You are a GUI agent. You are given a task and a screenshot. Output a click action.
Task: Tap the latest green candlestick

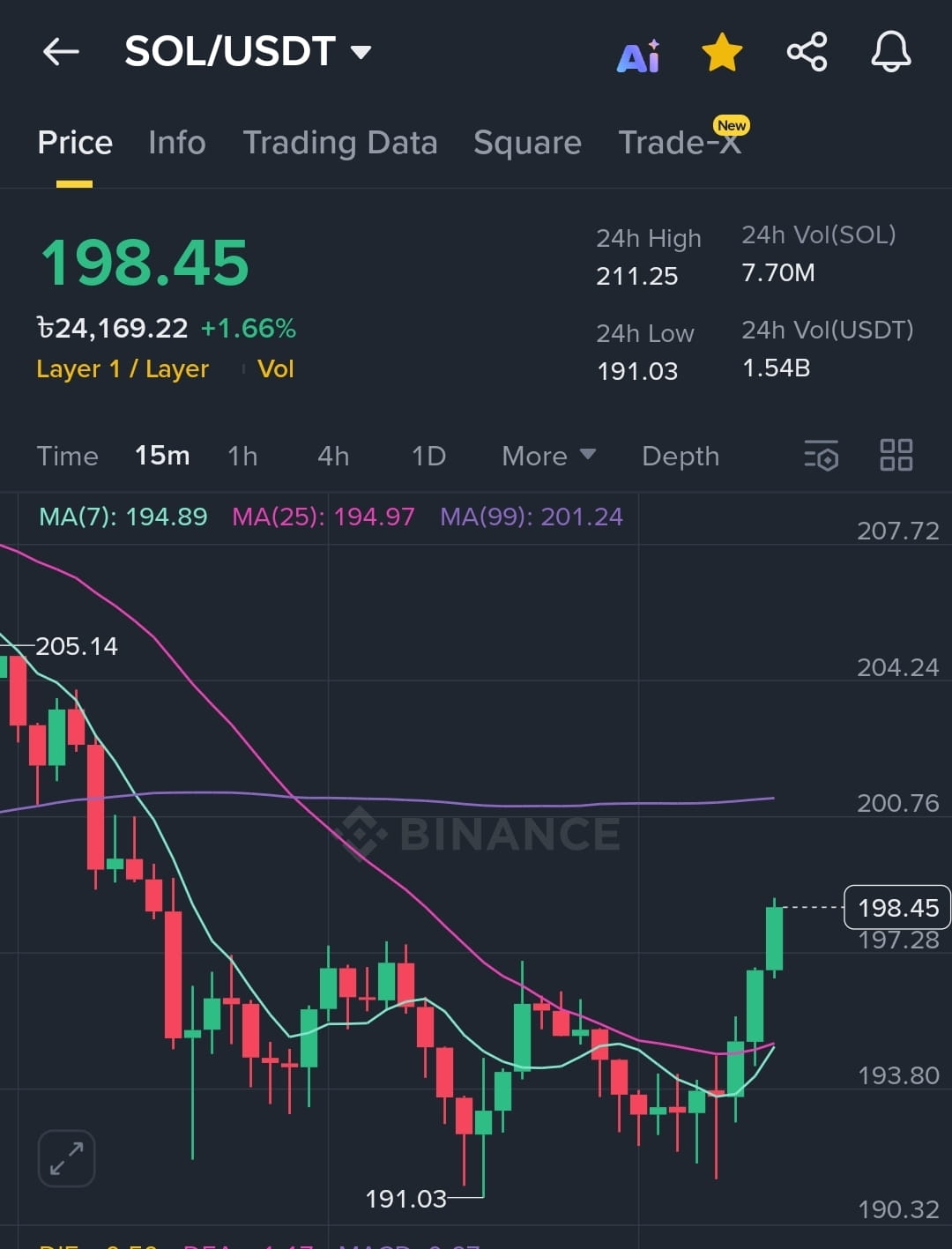coord(775,939)
